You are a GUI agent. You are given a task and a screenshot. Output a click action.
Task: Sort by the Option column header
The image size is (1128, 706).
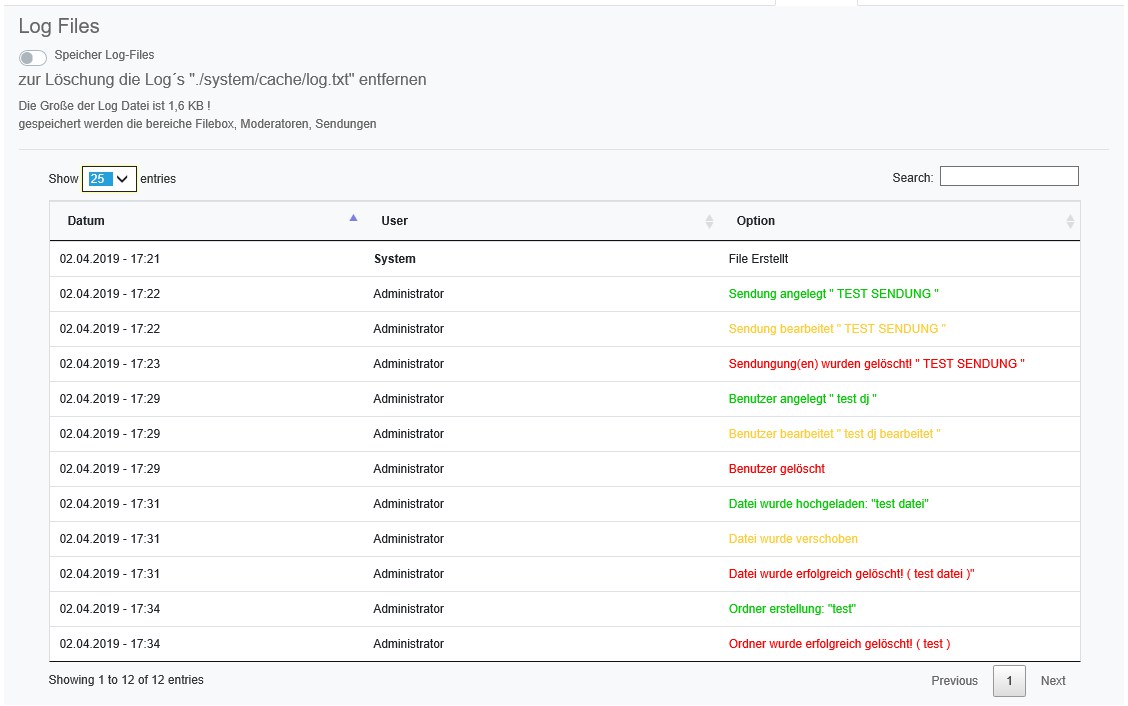tap(755, 221)
